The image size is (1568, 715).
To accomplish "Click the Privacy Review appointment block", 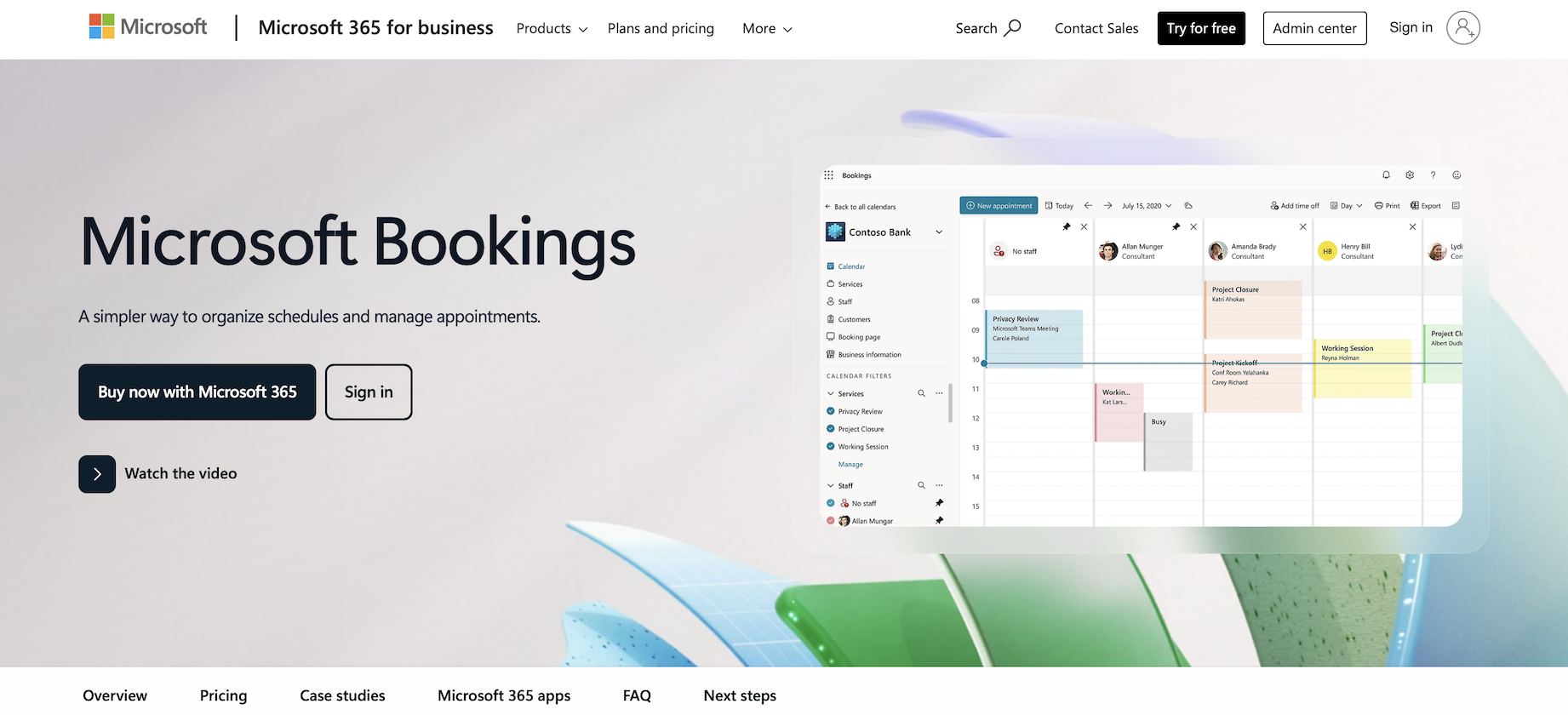I will 1034,339.
